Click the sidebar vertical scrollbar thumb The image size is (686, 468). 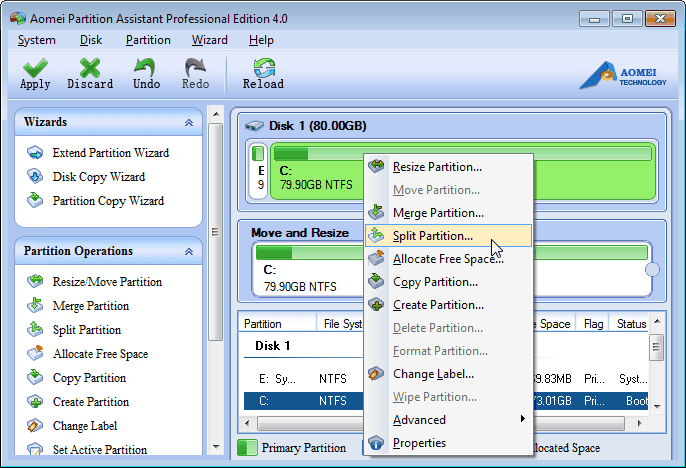tap(215, 232)
